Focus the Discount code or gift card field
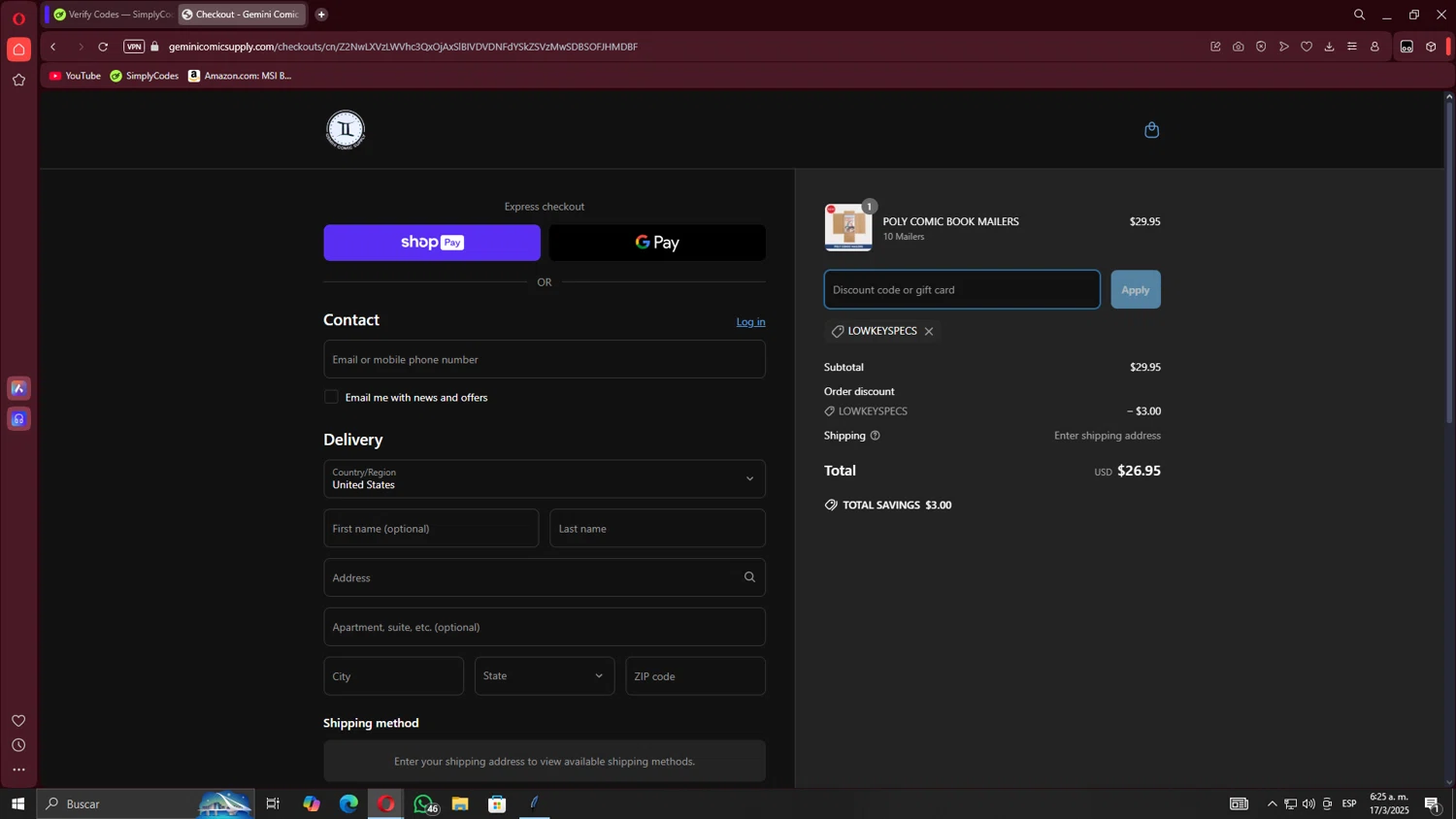The height and width of the screenshot is (819, 1456). [962, 290]
